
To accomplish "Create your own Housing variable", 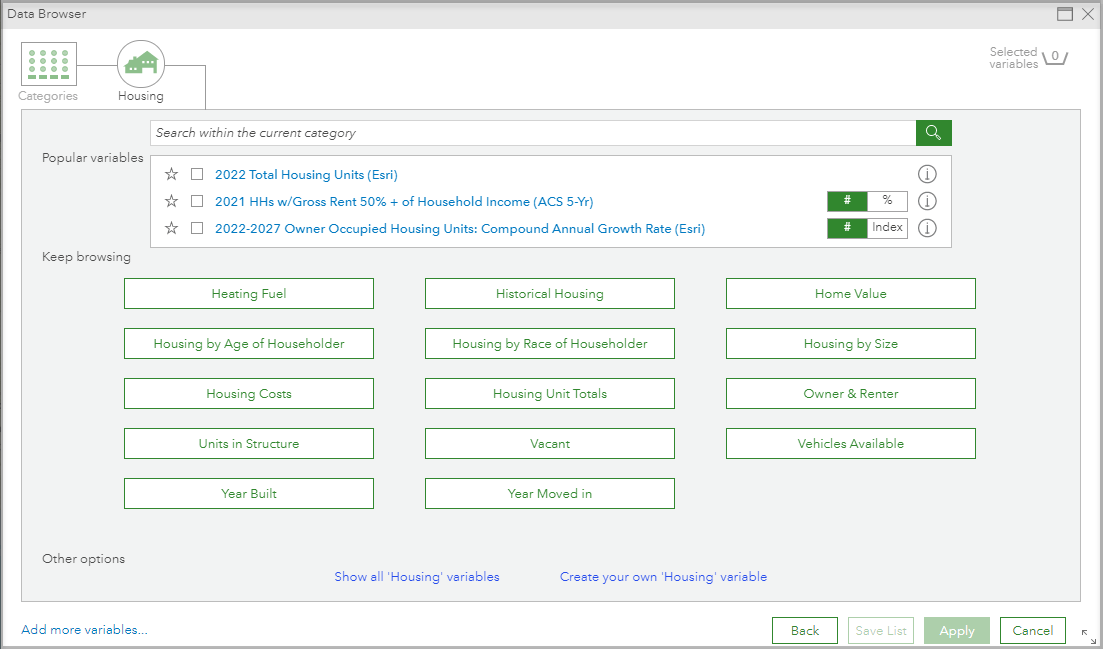I will pyautogui.click(x=663, y=576).
